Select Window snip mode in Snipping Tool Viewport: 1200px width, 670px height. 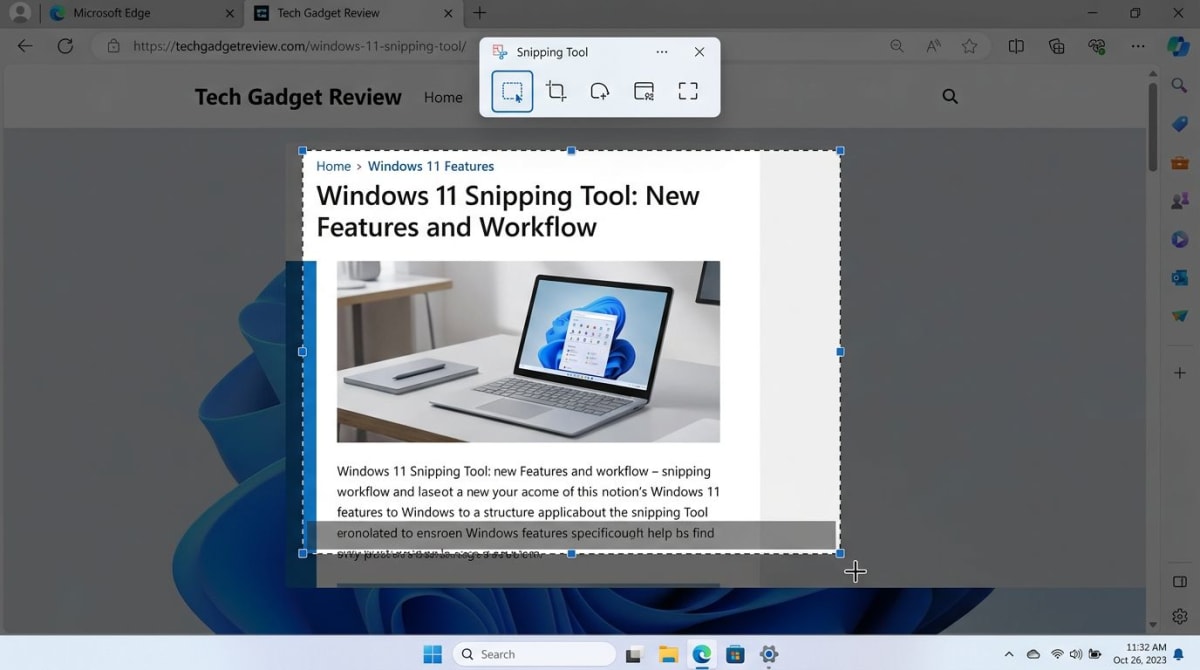pyautogui.click(x=644, y=91)
